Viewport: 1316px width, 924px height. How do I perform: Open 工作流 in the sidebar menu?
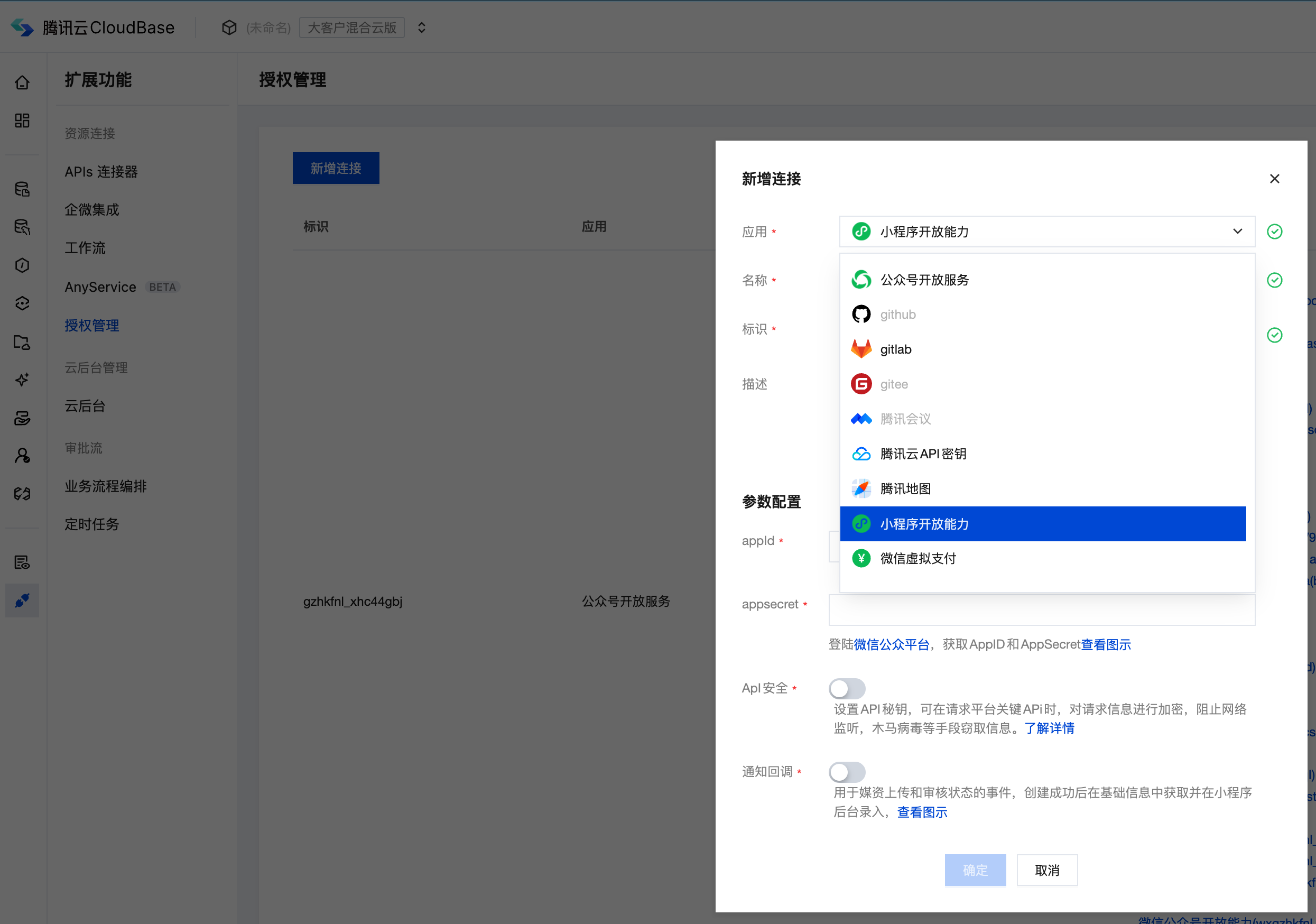pyautogui.click(x=85, y=247)
